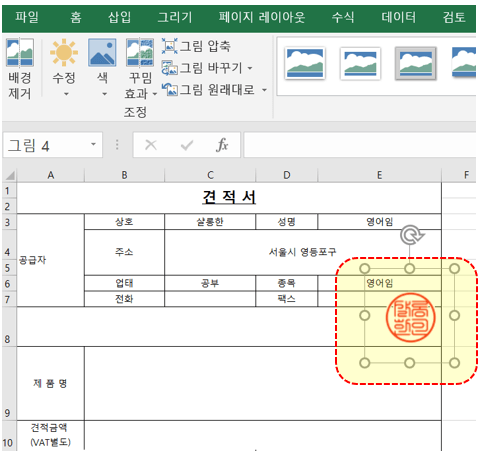This screenshot has width=484, height=459.
Task: Click the formula Cancel (X) icon
Action: 151,145
